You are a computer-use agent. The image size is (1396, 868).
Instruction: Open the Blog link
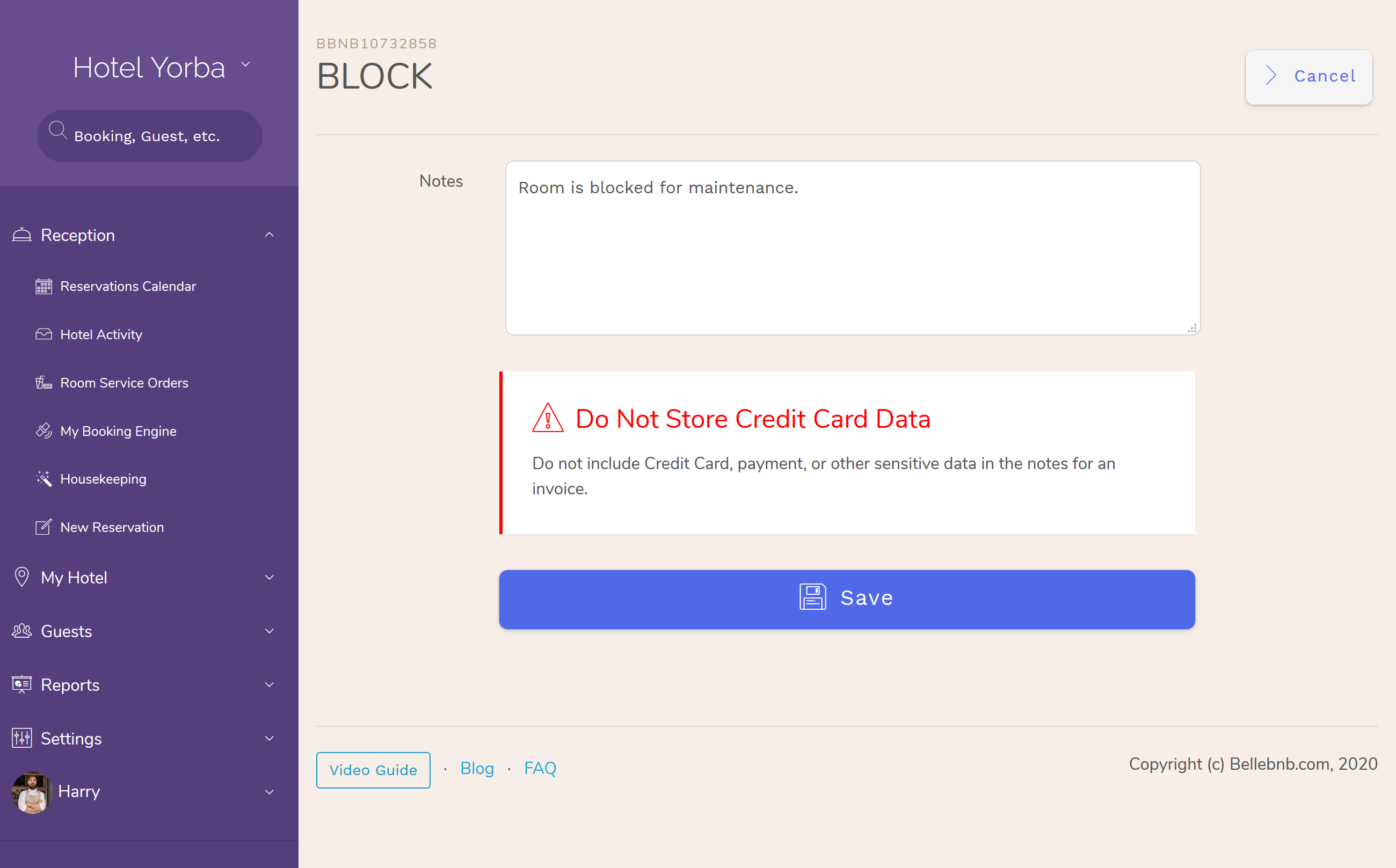pyautogui.click(x=477, y=769)
